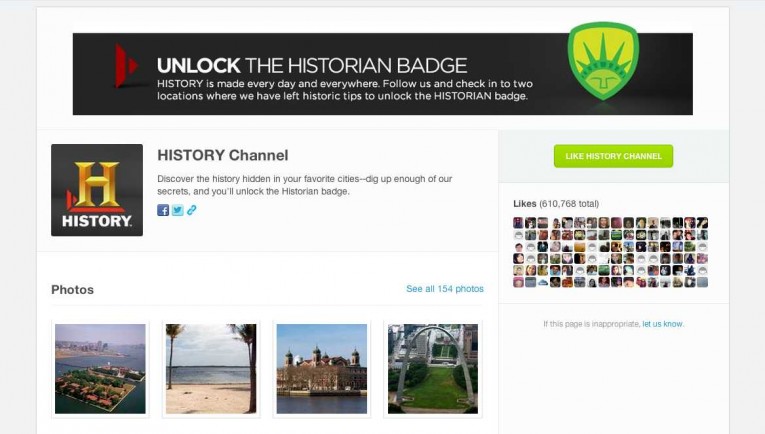
Task: Click the Photos section heading
Action: pyautogui.click(x=72, y=290)
